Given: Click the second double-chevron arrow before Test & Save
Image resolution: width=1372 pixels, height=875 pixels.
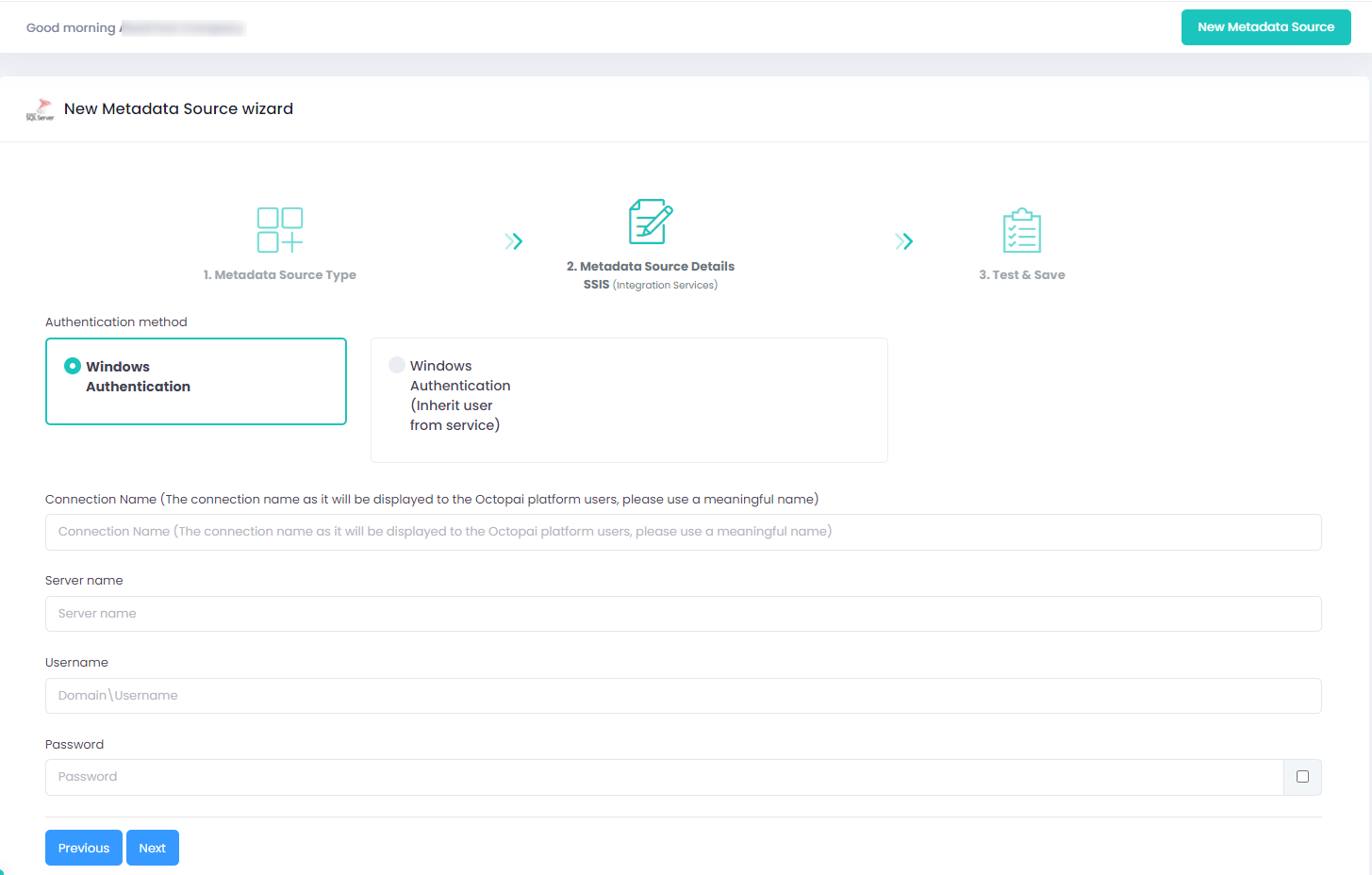Looking at the screenshot, I should point(903,241).
